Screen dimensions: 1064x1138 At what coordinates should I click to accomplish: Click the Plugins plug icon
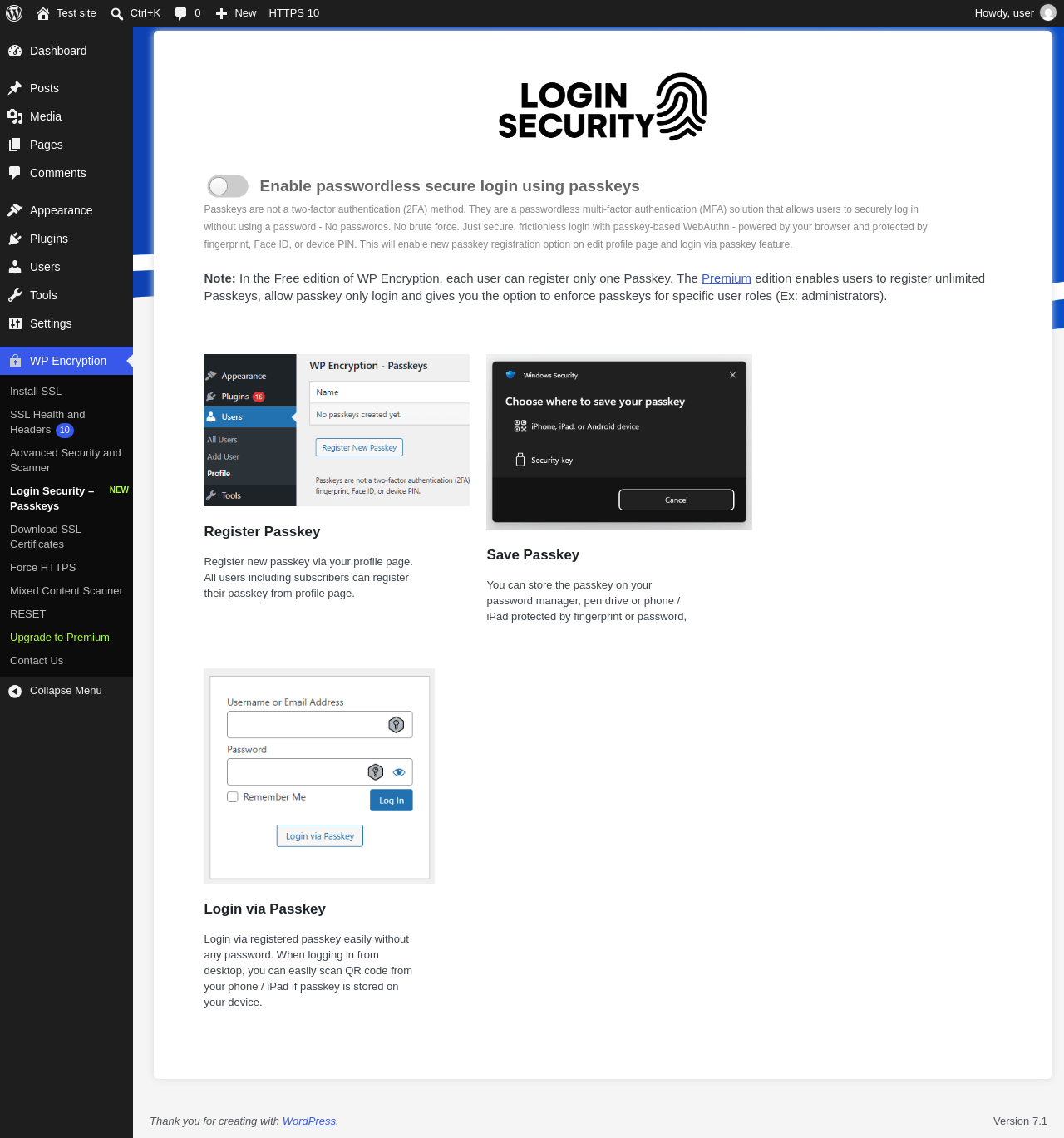click(x=15, y=239)
